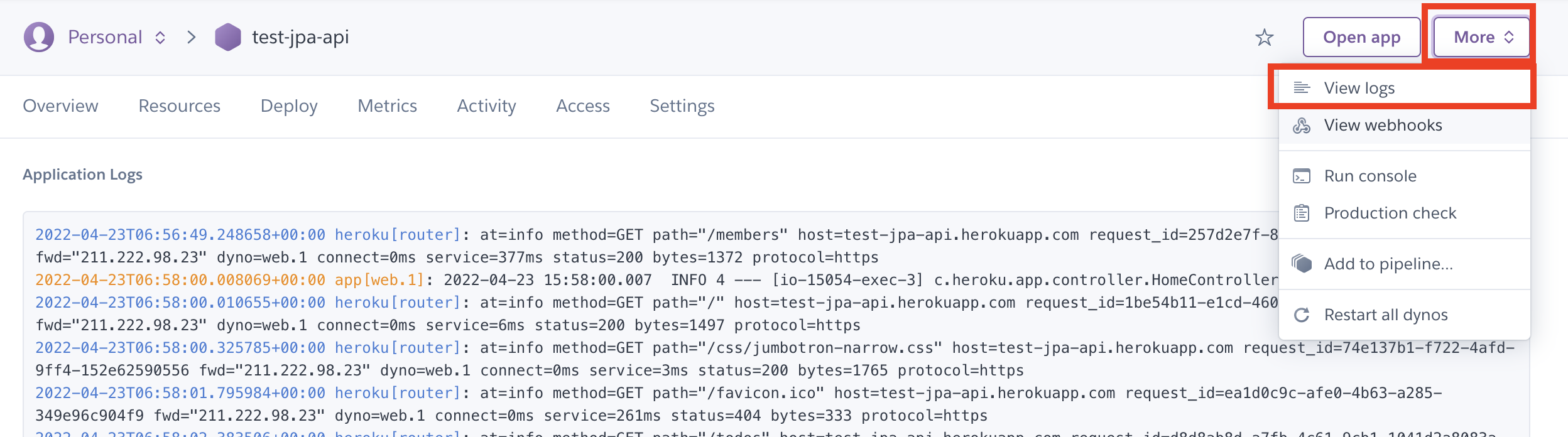Select Restart all dynos option
This screenshot has height=437, width=1568.
point(1405,315)
